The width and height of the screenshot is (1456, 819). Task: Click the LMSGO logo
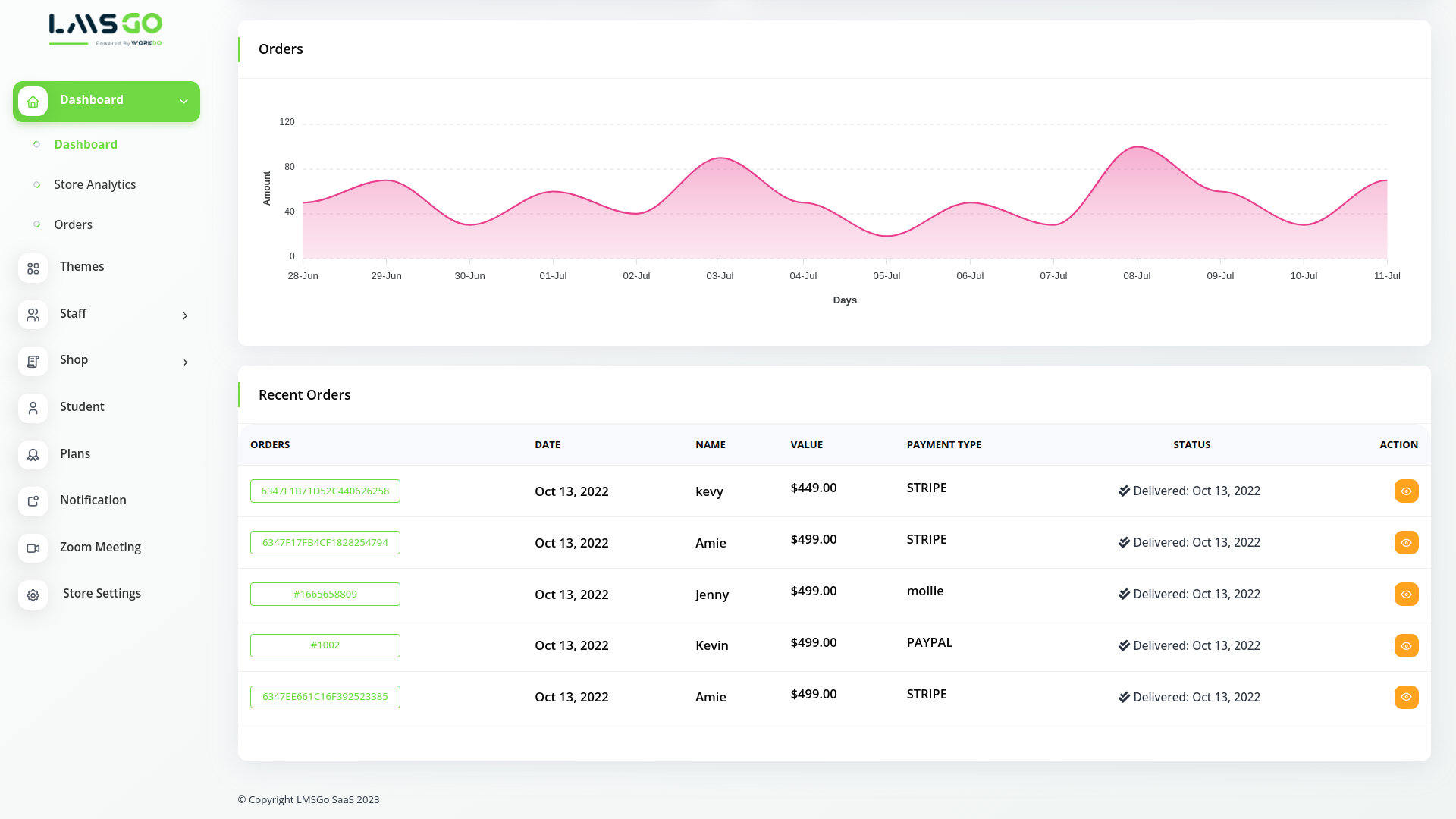tap(105, 29)
